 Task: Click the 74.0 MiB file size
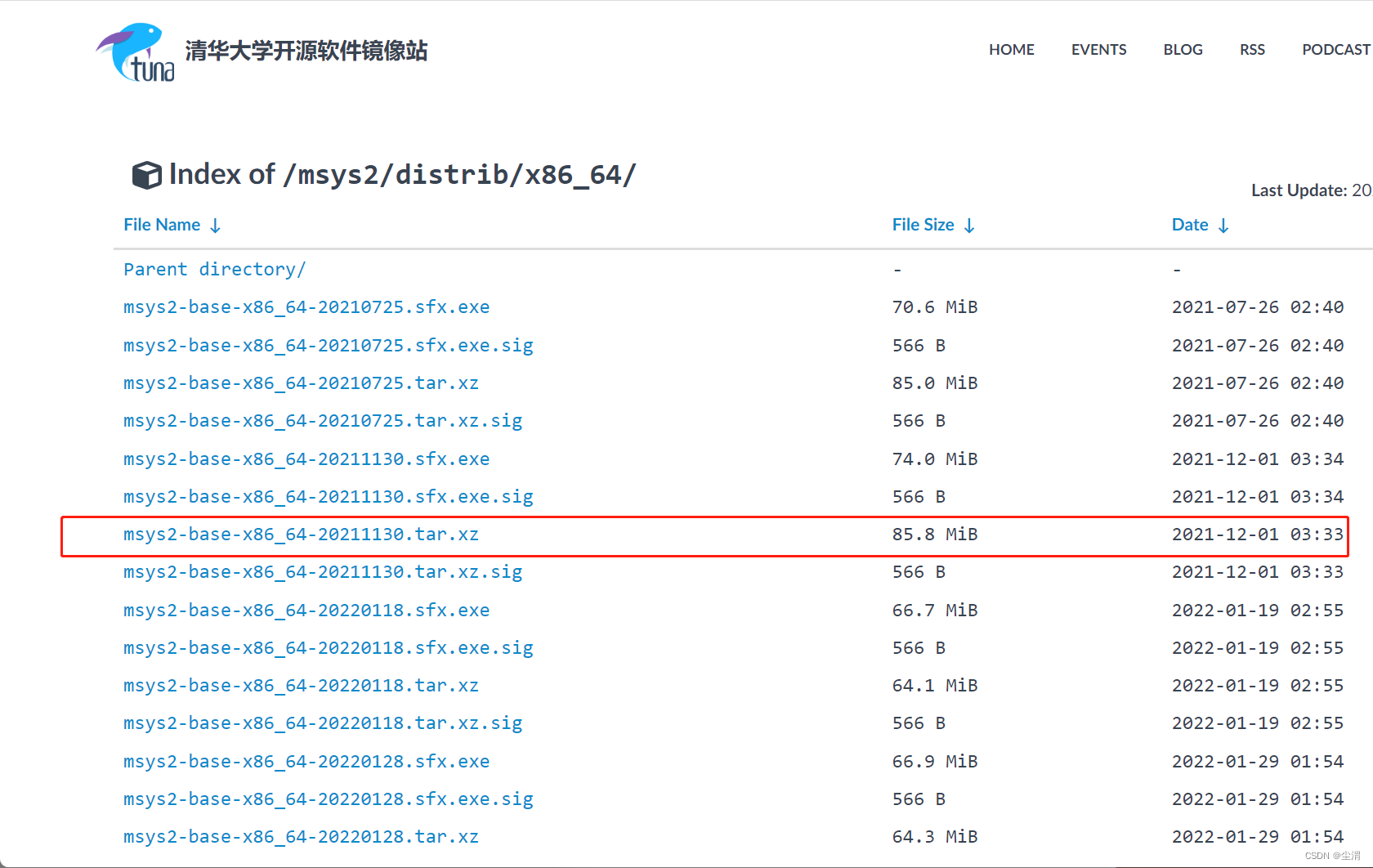pos(935,459)
